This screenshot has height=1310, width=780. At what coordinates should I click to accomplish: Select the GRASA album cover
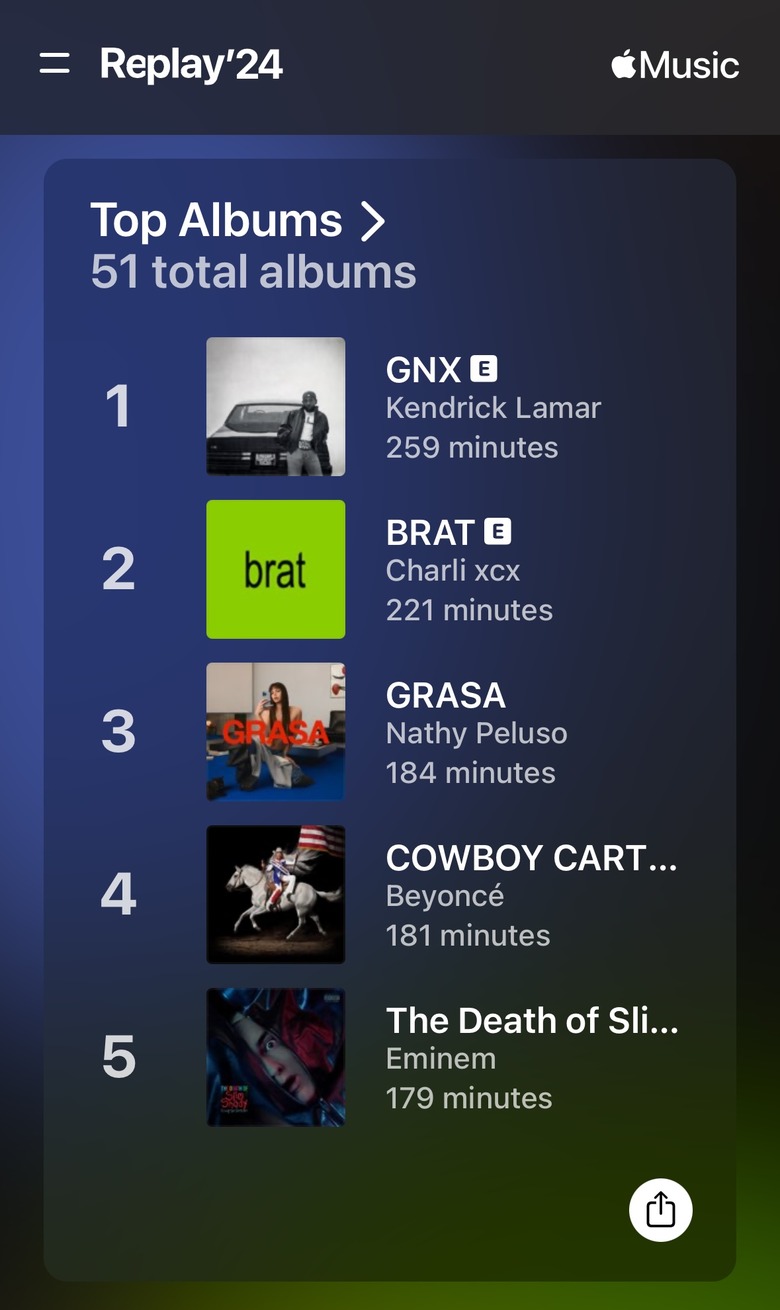pyautogui.click(x=276, y=732)
